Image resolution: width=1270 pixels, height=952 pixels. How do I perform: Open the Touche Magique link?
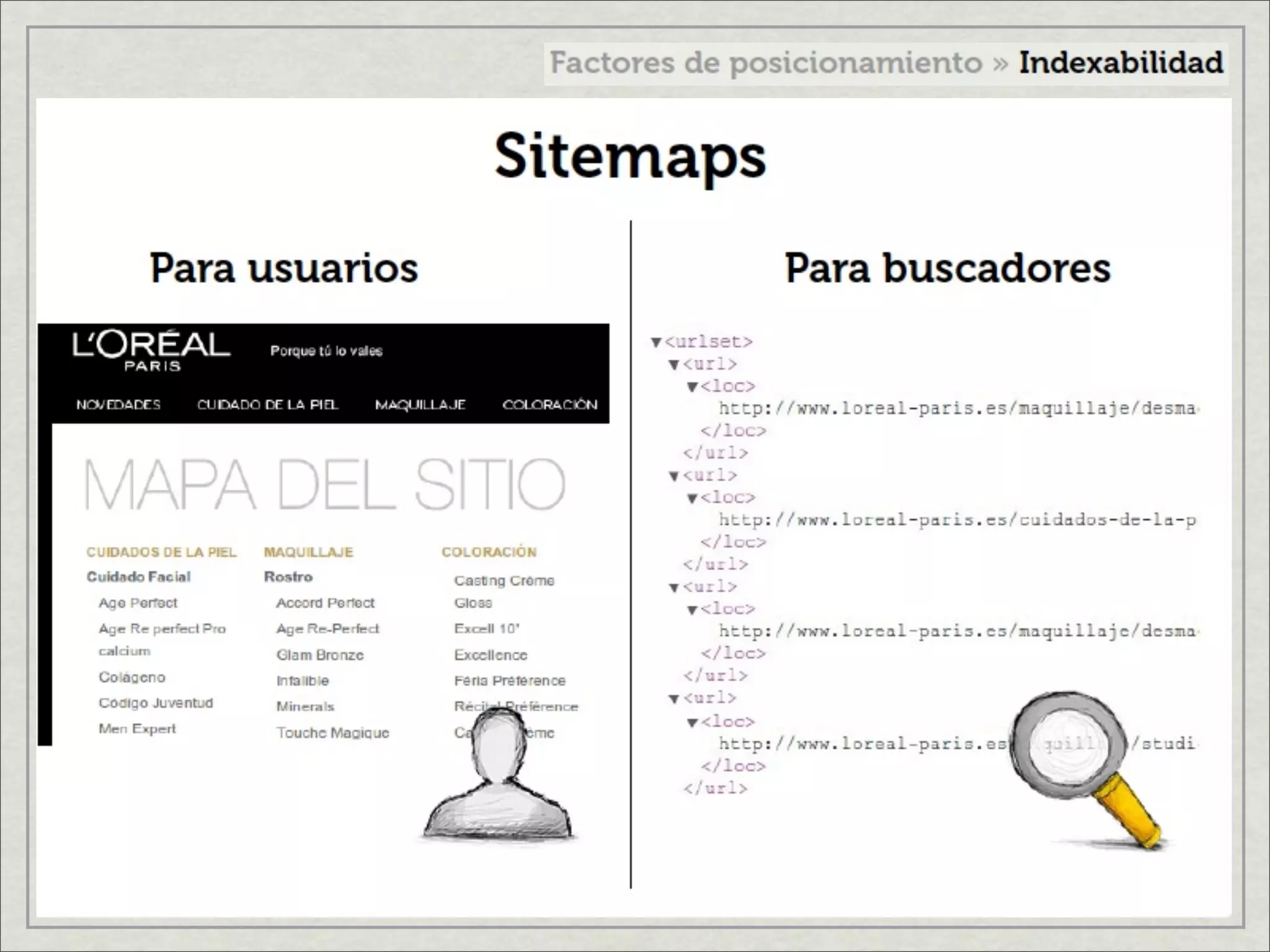[332, 733]
